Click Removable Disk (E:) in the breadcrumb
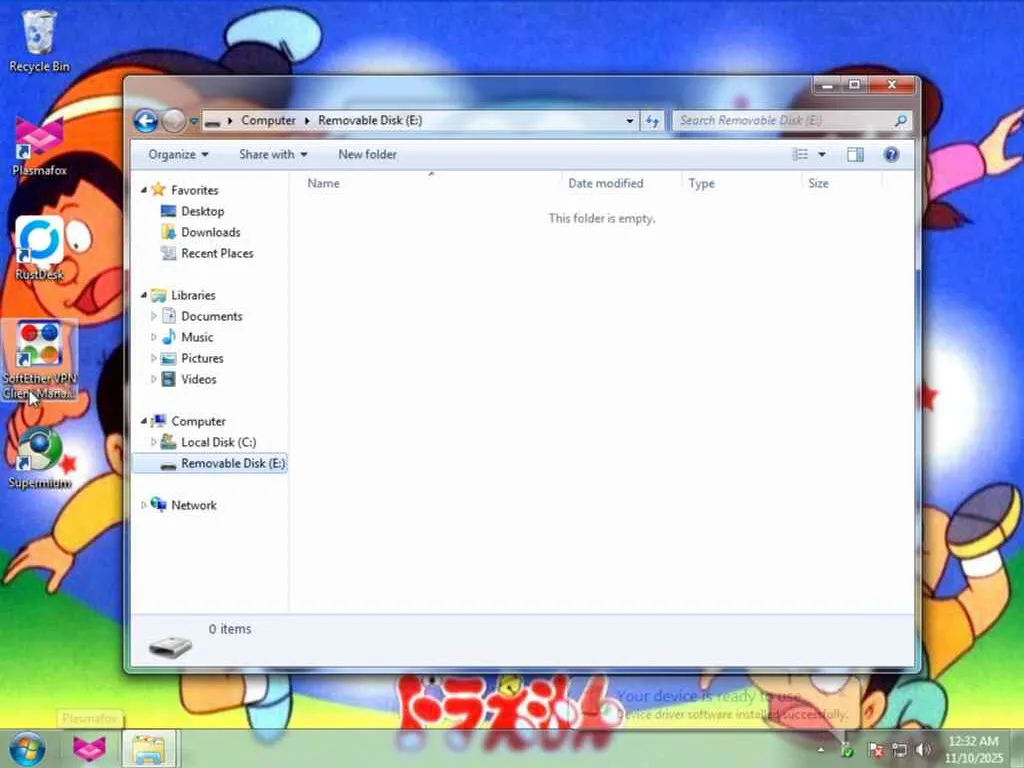 pyautogui.click(x=370, y=120)
